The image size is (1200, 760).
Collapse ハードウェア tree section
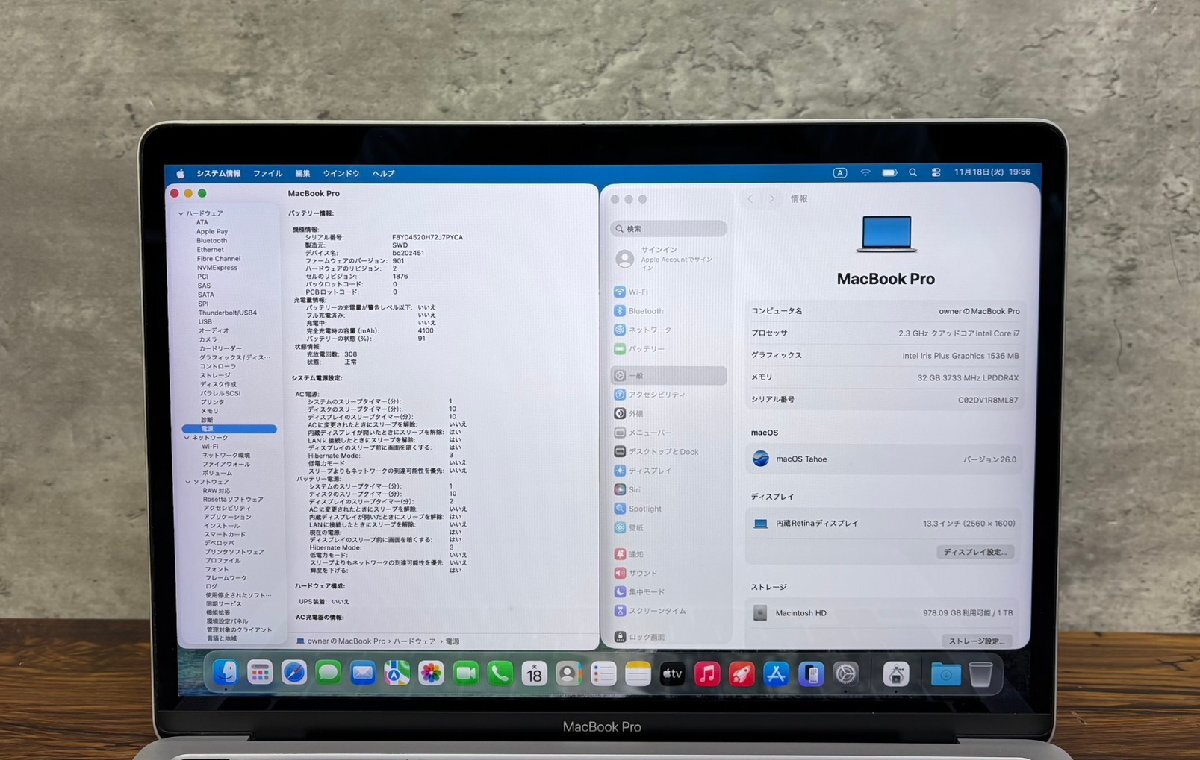click(181, 213)
